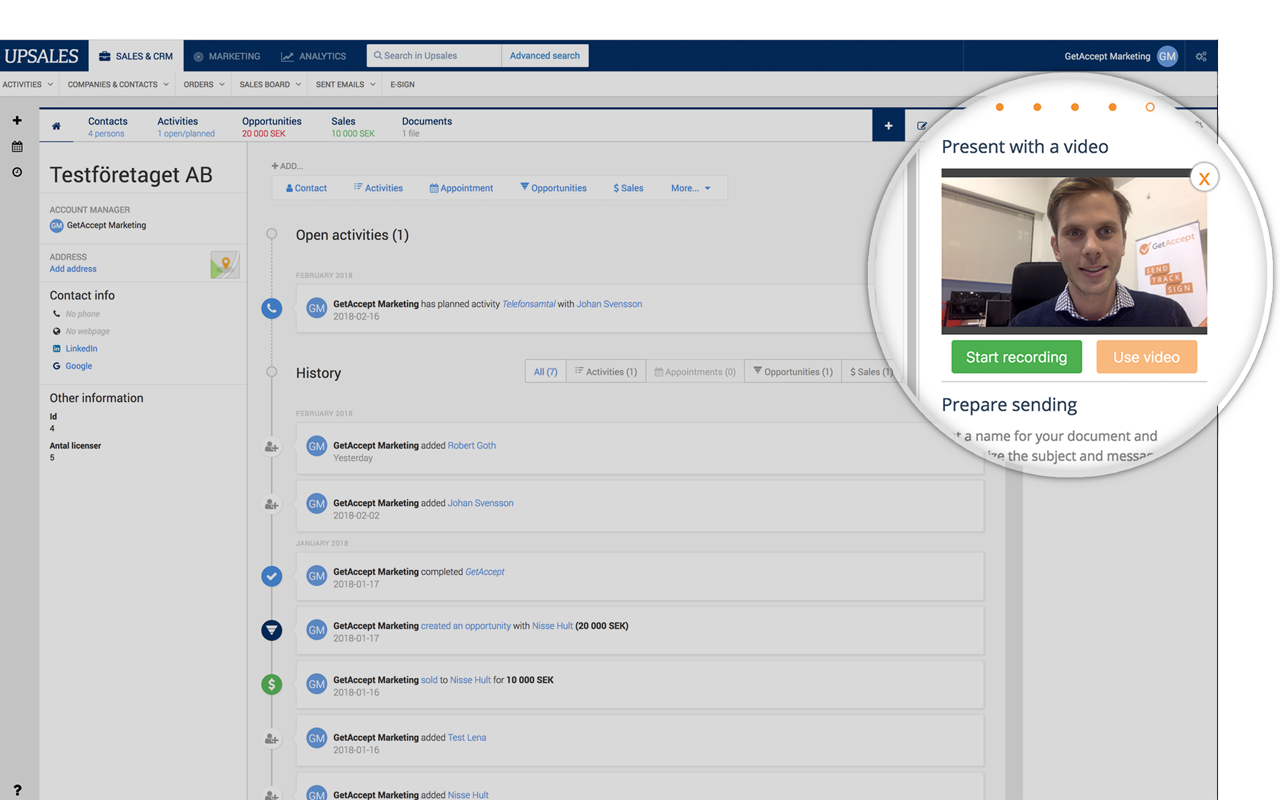Open the settings gear icon

pyautogui.click(x=1201, y=57)
